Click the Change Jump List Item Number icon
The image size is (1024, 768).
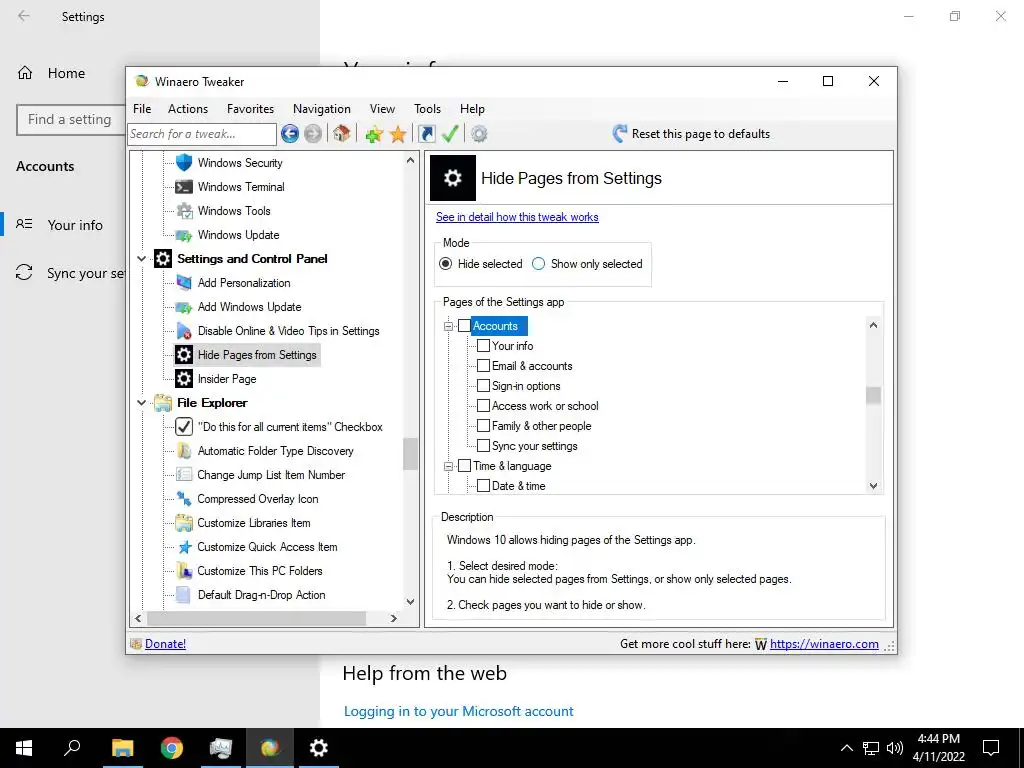coord(184,475)
